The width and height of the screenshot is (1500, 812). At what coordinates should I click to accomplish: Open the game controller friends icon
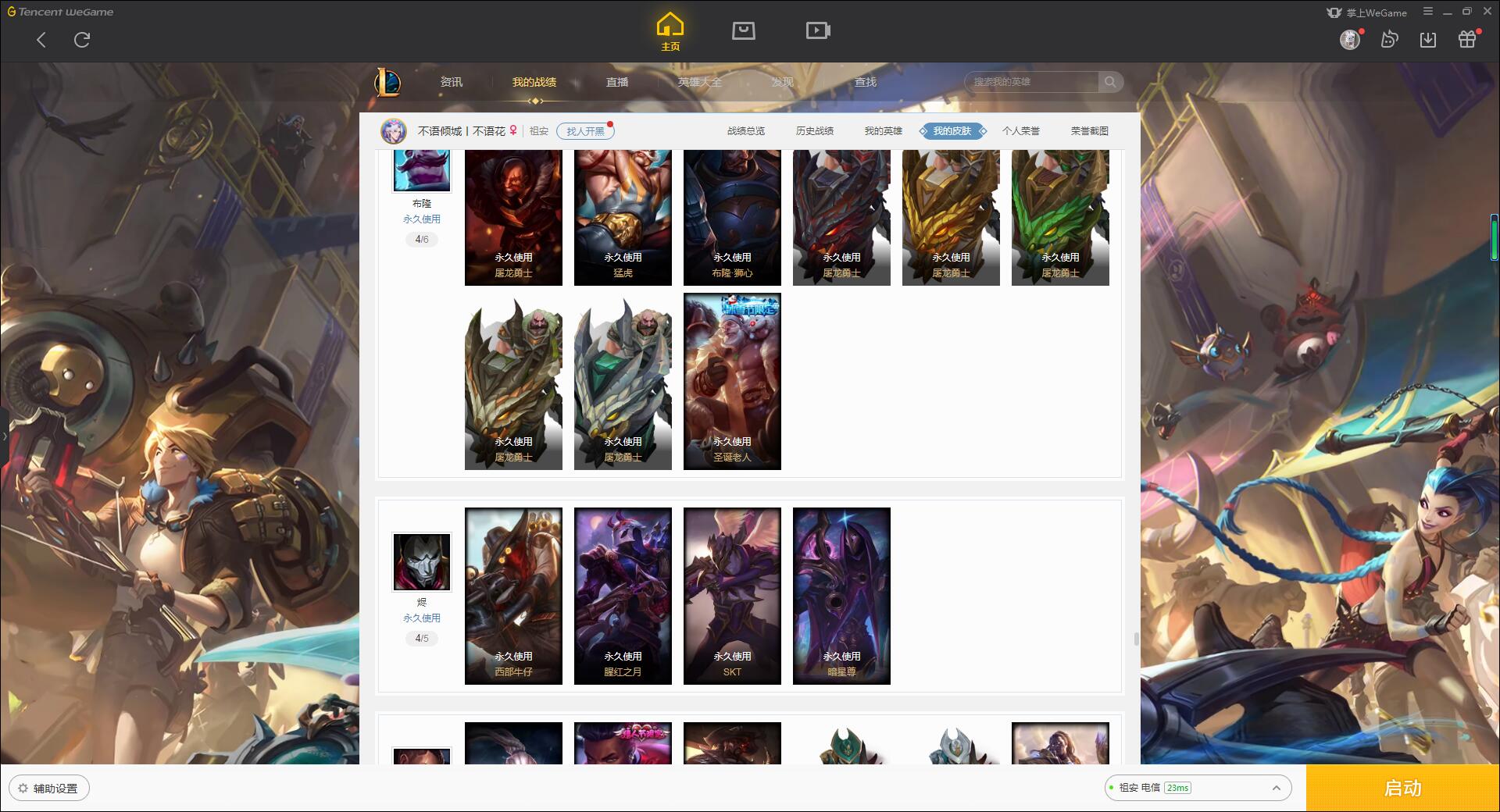click(x=1389, y=39)
